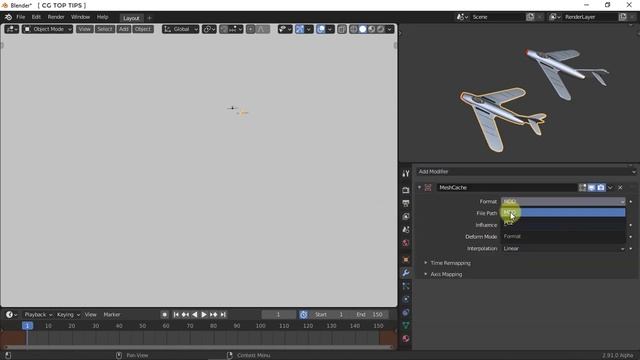Open View Layer properties tab
The height and width of the screenshot is (360, 640).
tap(406, 217)
